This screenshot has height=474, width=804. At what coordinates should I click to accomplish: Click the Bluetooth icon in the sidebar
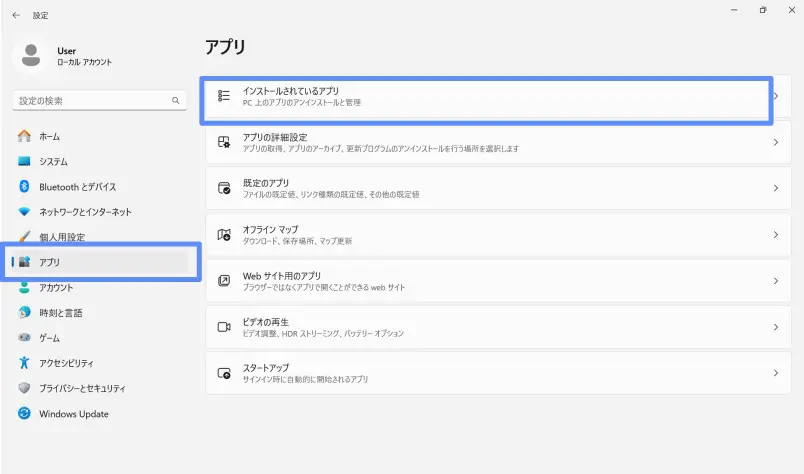(x=24, y=186)
